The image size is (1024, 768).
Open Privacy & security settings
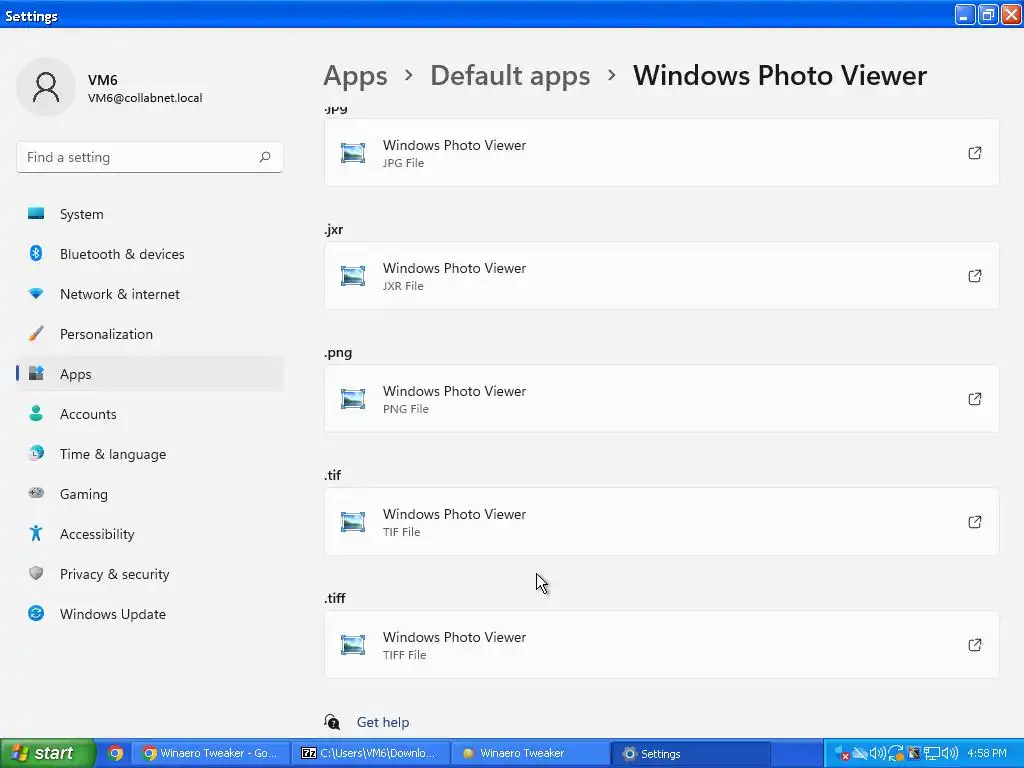pos(150,574)
